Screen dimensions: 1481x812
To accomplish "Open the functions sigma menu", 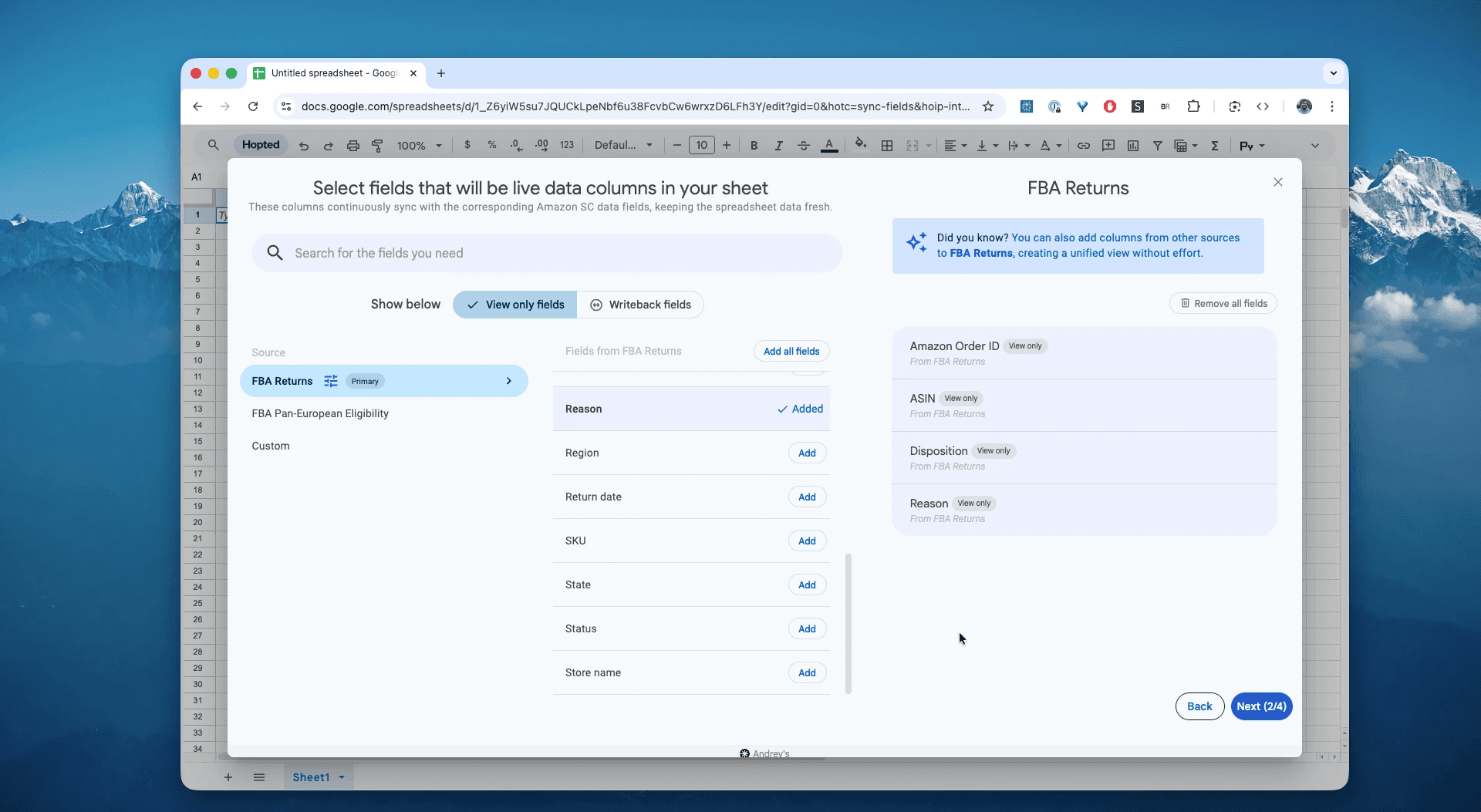I will (1215, 146).
